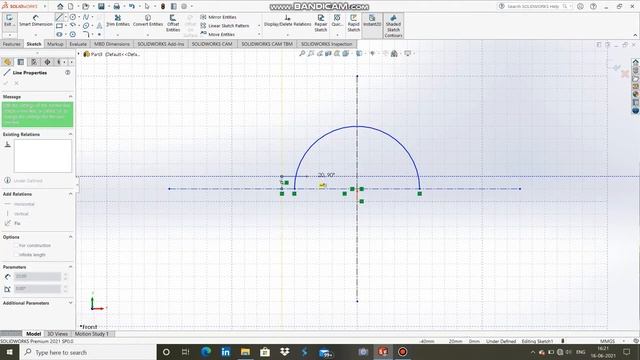640x360 pixels.
Task: Select the Ellipse sketch tool
Action: [x=86, y=26]
